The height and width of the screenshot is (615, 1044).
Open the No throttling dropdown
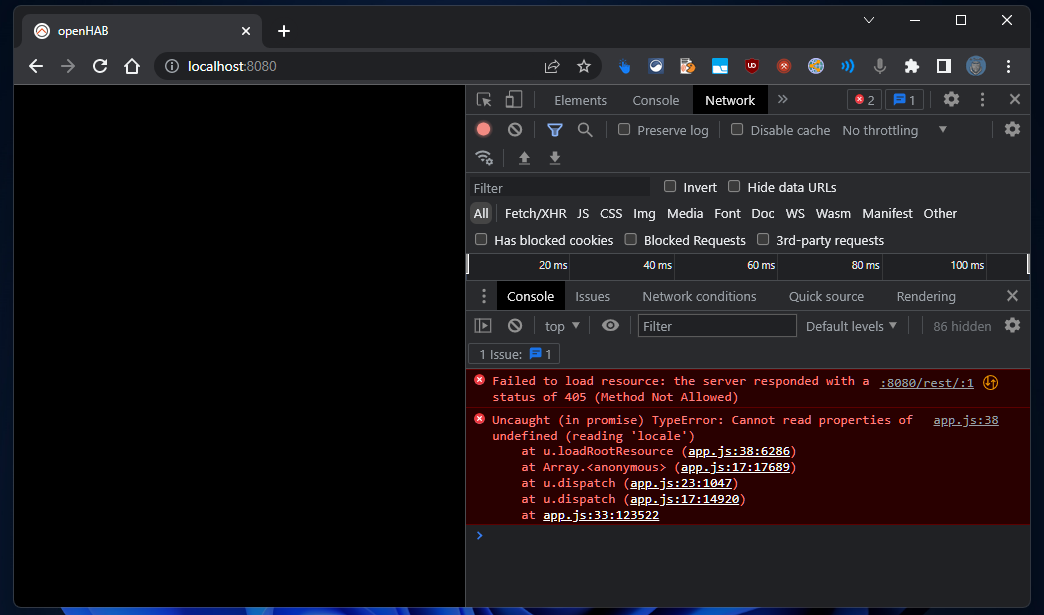coord(895,130)
